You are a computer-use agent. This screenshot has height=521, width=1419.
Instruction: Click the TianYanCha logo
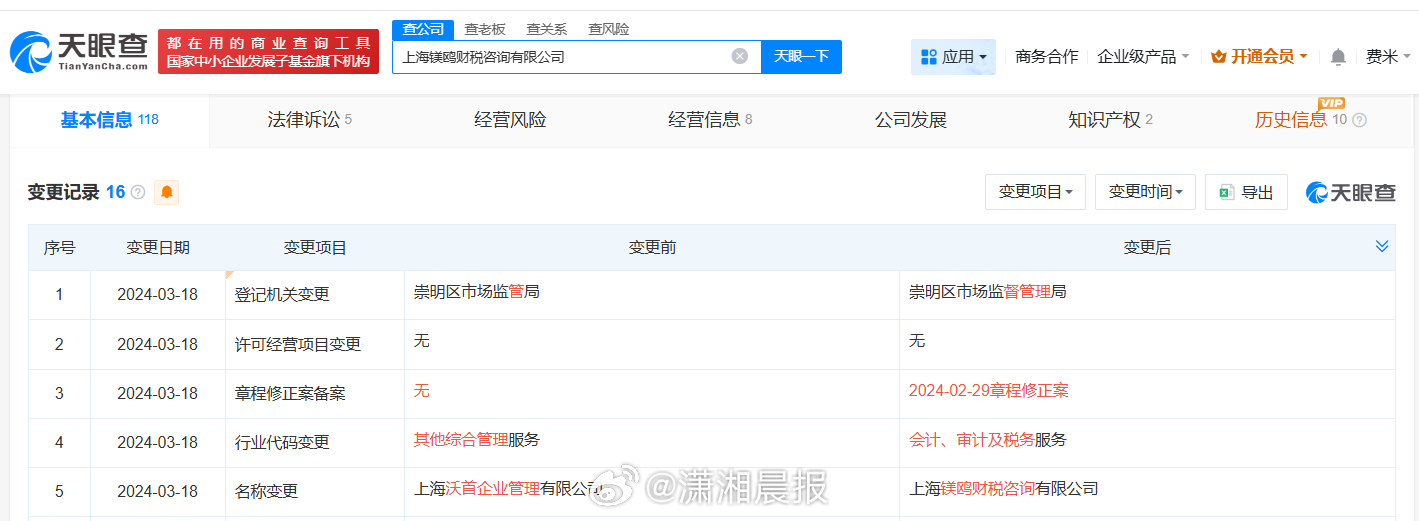[79, 52]
